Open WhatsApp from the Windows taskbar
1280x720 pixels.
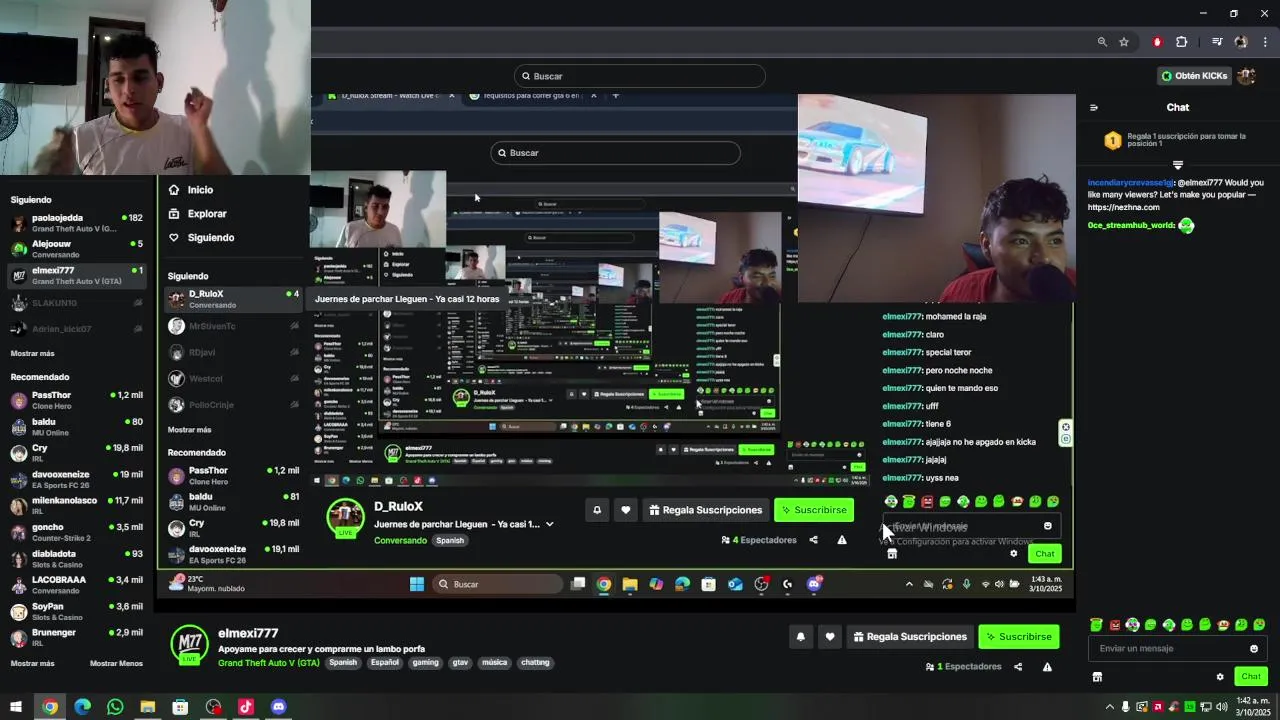point(115,707)
